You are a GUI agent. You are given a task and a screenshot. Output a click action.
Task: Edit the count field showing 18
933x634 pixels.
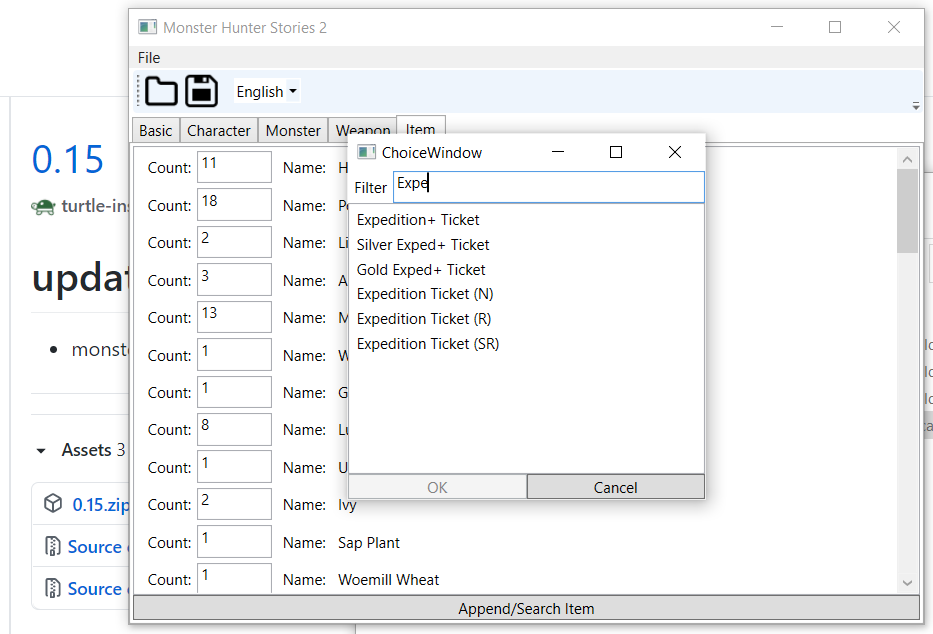click(x=234, y=205)
